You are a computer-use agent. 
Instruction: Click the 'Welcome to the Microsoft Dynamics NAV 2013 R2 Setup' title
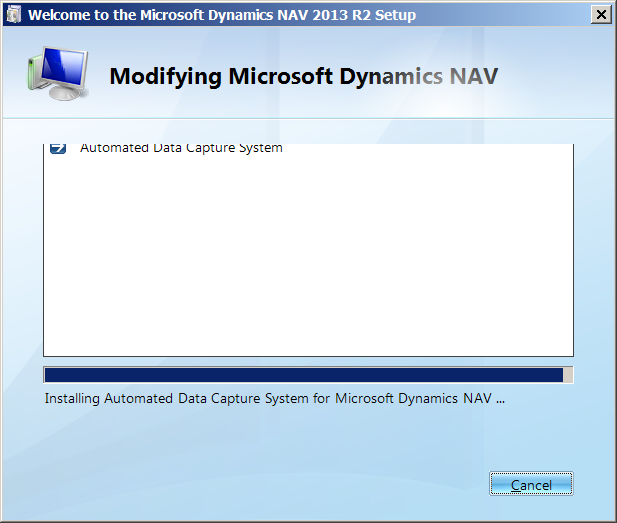[222, 15]
